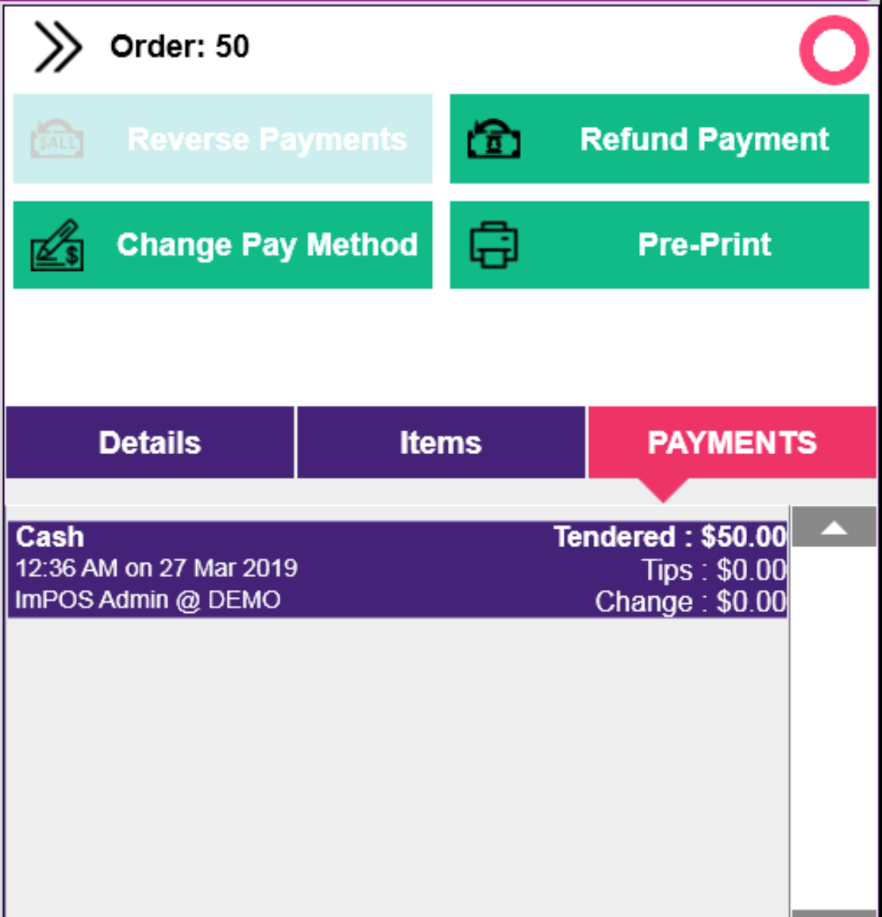The image size is (882, 917).
Task: Open Change Pay Method
Action: tap(223, 245)
